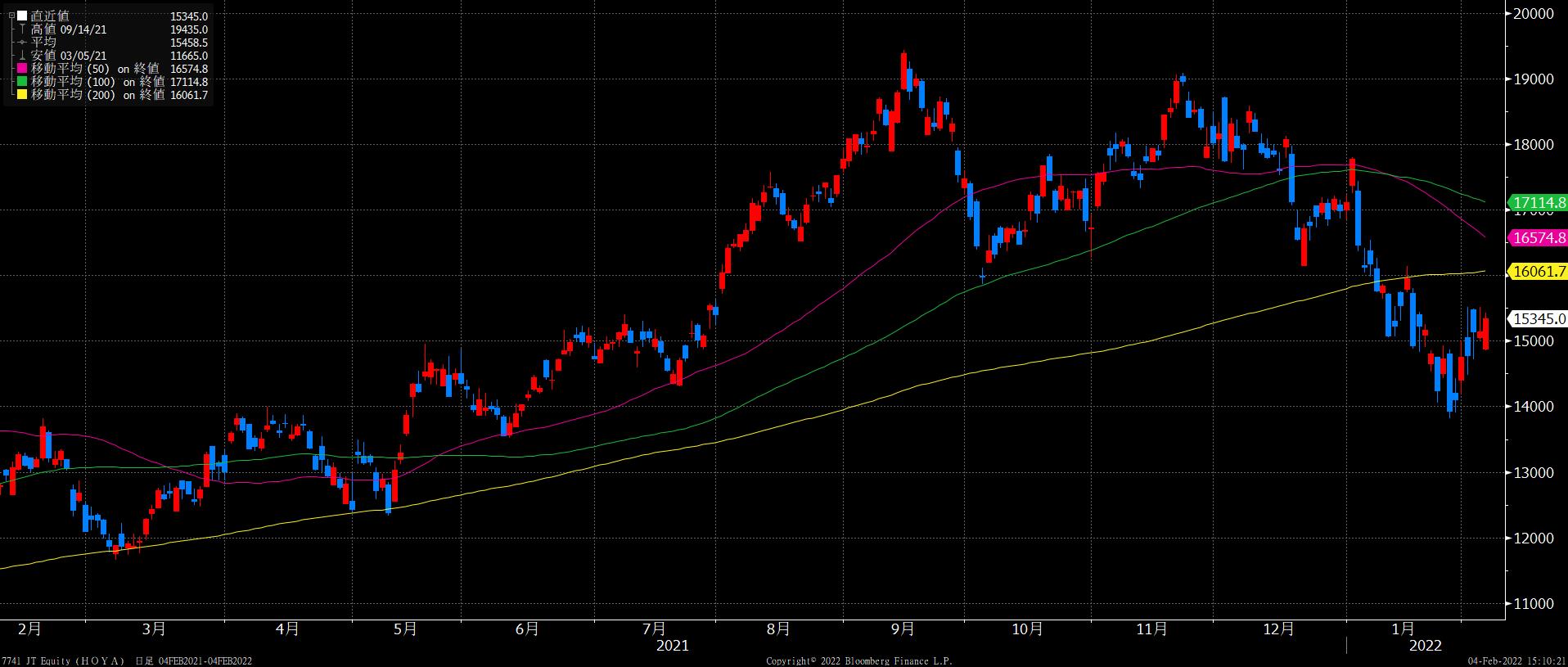Viewport: 1568px width, 667px height.
Task: Select the 平均 average marker icon in legend
Action: tap(23, 43)
